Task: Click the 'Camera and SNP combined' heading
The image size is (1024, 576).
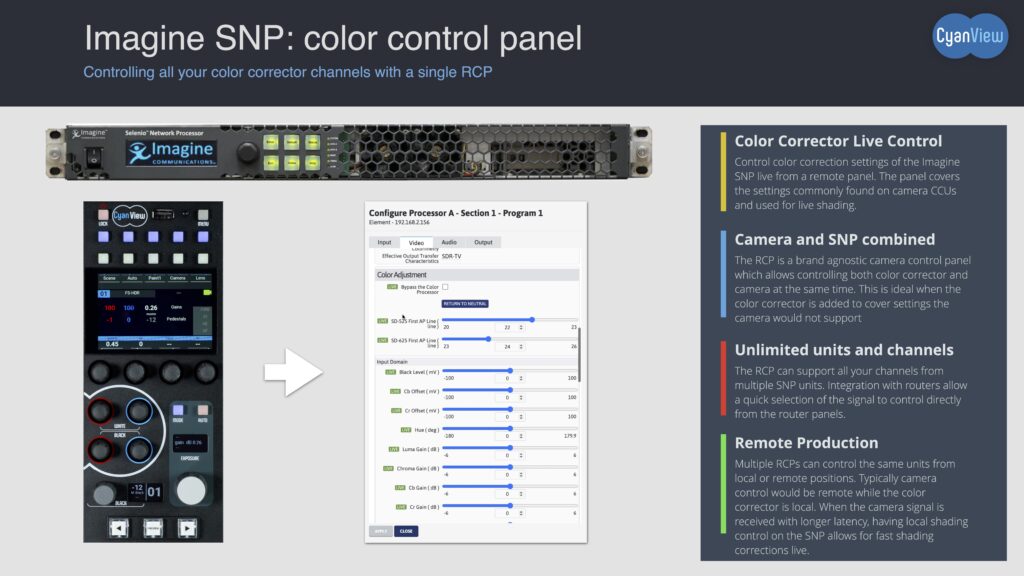Action: point(835,240)
